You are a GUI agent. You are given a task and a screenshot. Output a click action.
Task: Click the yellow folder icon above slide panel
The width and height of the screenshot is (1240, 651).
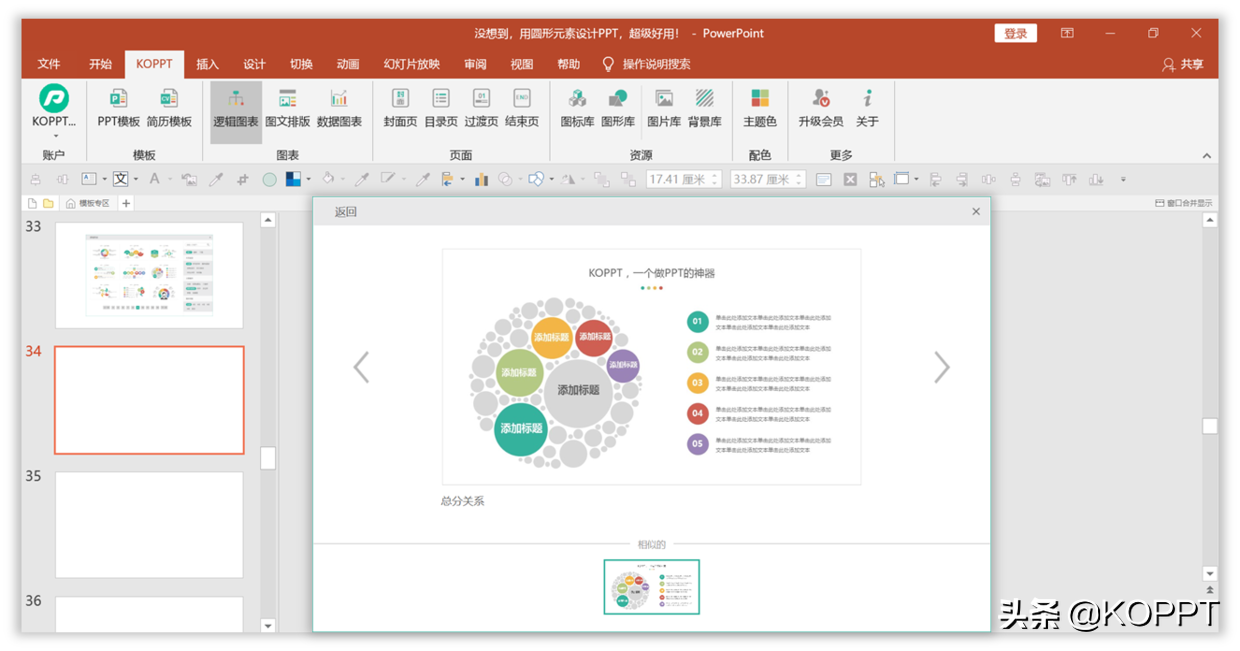pos(48,203)
